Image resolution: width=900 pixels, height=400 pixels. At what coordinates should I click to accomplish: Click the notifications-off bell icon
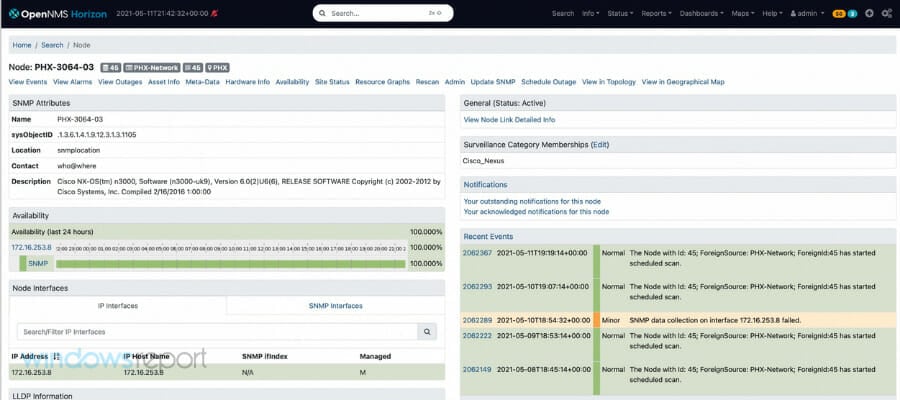click(x=214, y=13)
